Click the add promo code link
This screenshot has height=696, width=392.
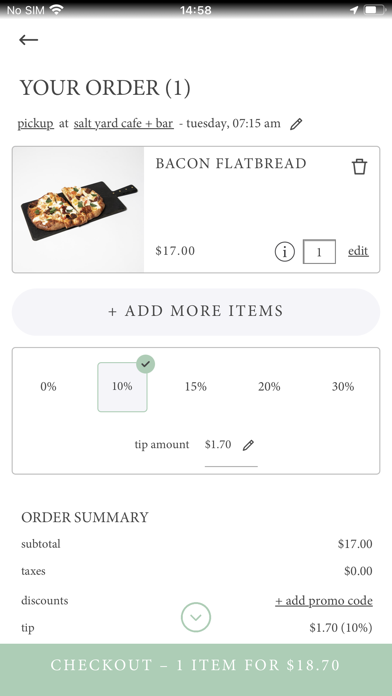coord(324,601)
